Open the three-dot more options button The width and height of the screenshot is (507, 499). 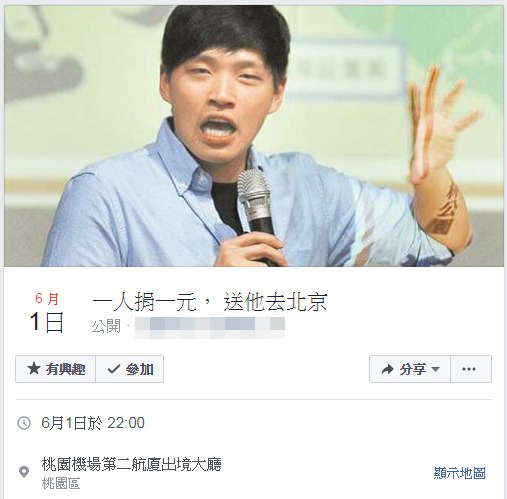pos(471,369)
